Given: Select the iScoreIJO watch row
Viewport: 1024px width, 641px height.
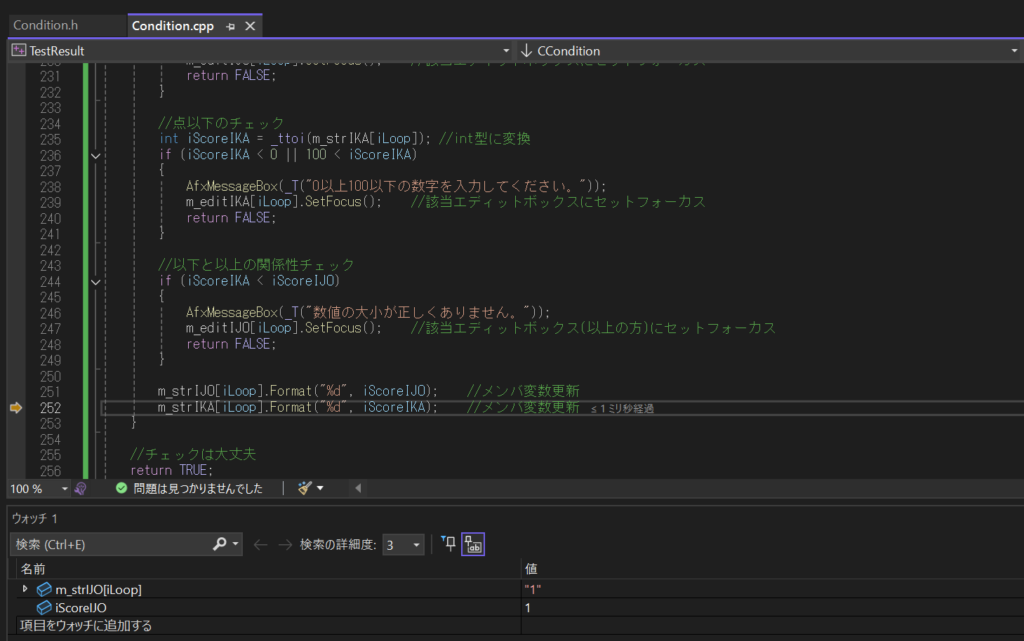Looking at the screenshot, I should (x=81, y=607).
